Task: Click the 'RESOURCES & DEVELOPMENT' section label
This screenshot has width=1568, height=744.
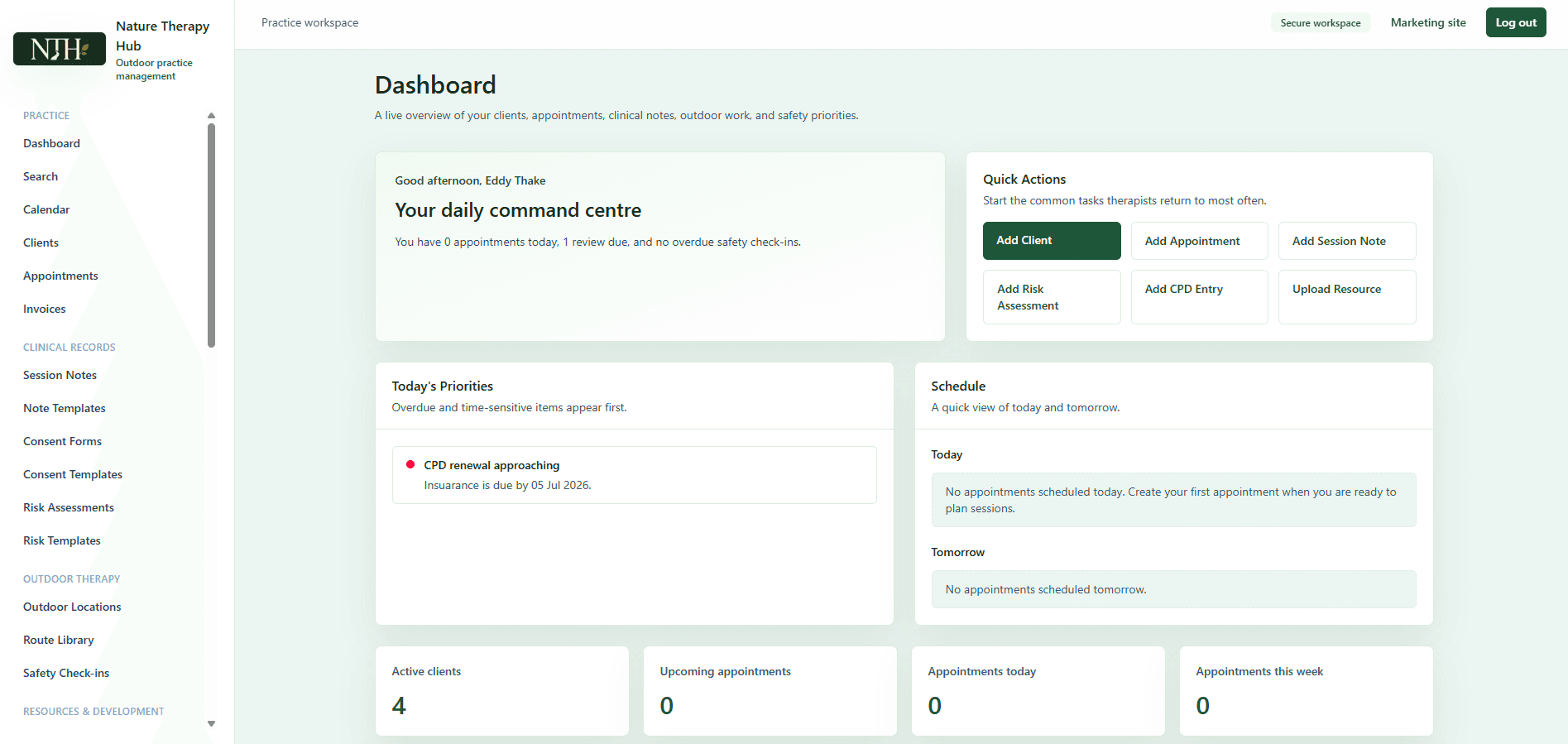Action: (x=94, y=711)
